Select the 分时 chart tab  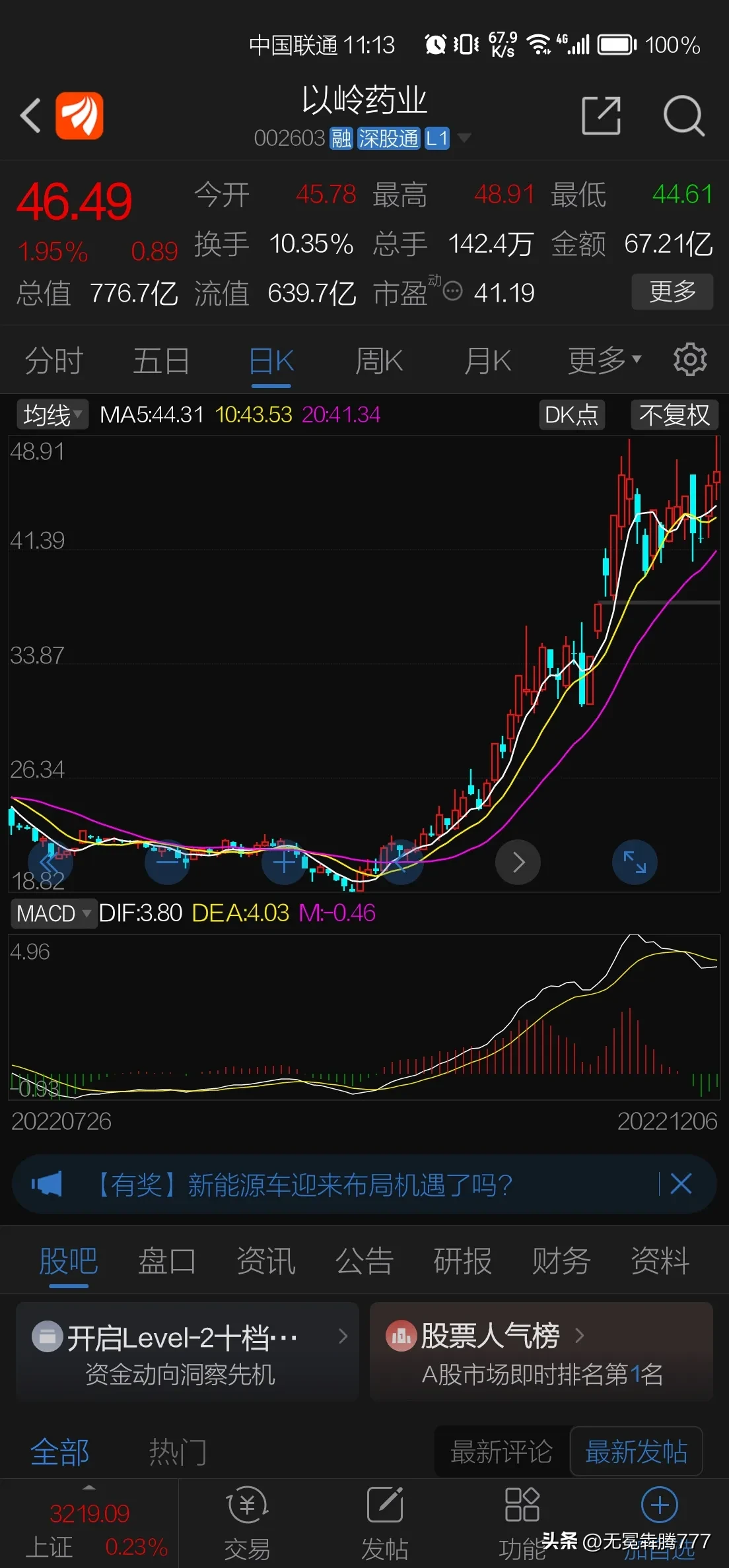(54, 361)
